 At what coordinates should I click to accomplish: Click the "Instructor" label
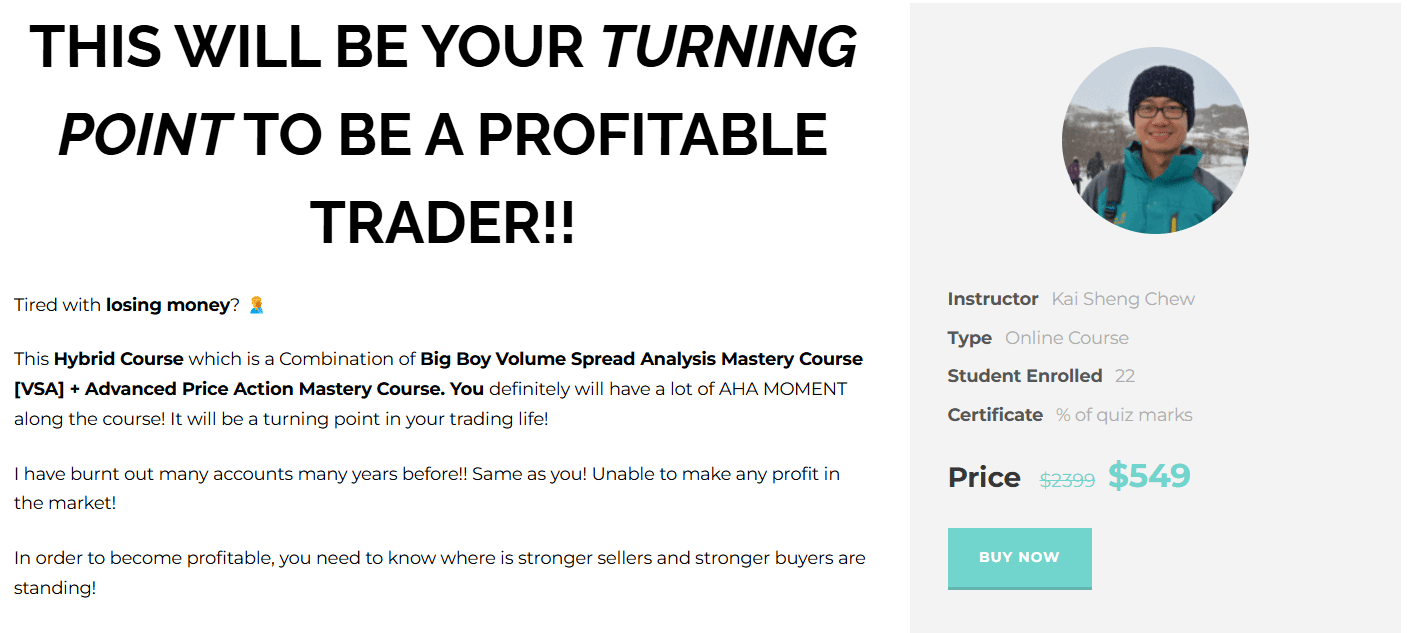993,299
